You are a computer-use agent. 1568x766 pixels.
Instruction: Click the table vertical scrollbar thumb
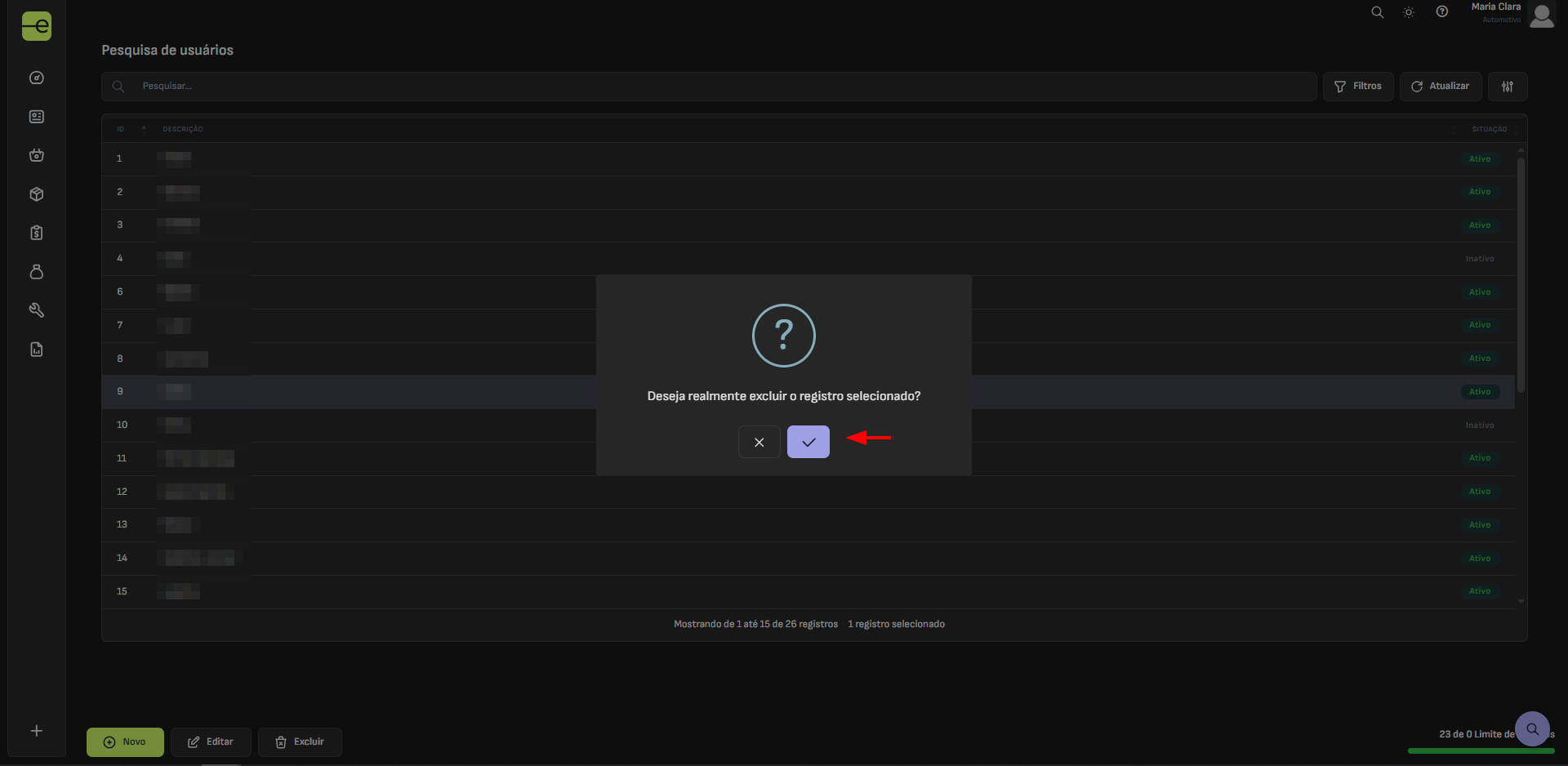1521,275
